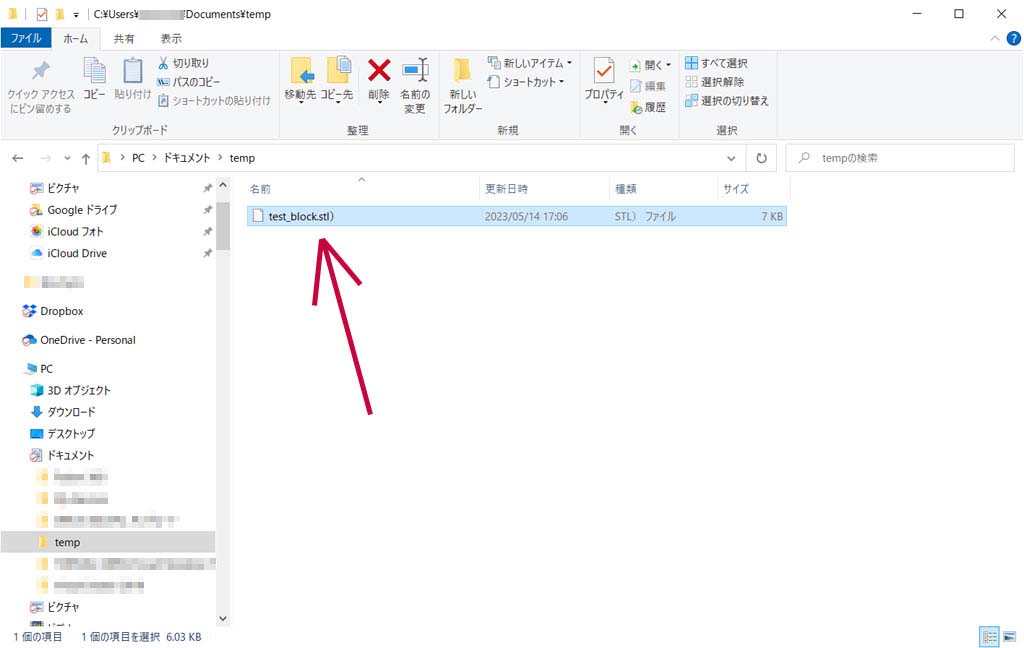This screenshot has width=1024, height=648.
Task: Create a new folder with 新しいフォルダー
Action: pos(462,84)
